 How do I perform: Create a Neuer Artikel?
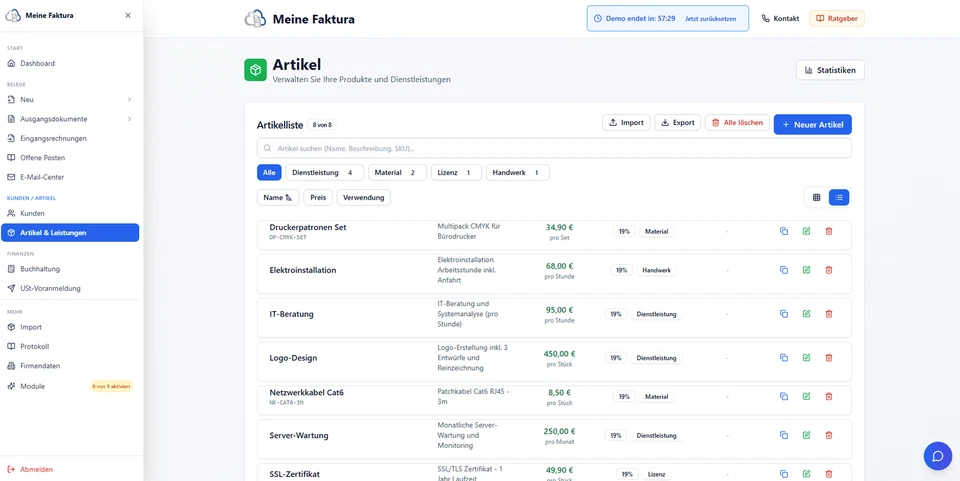point(812,124)
